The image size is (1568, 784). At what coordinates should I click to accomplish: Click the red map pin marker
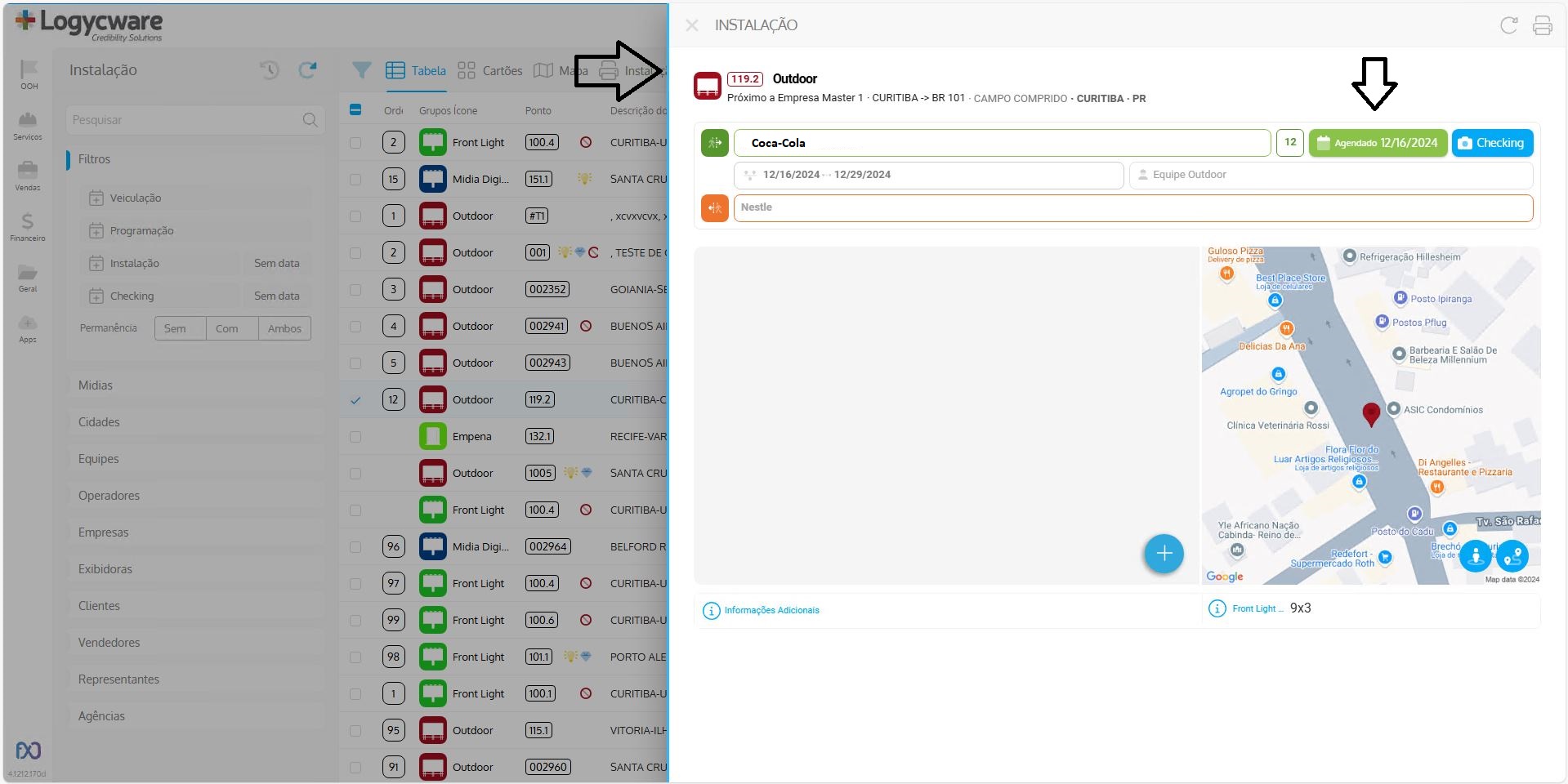[x=1371, y=414]
